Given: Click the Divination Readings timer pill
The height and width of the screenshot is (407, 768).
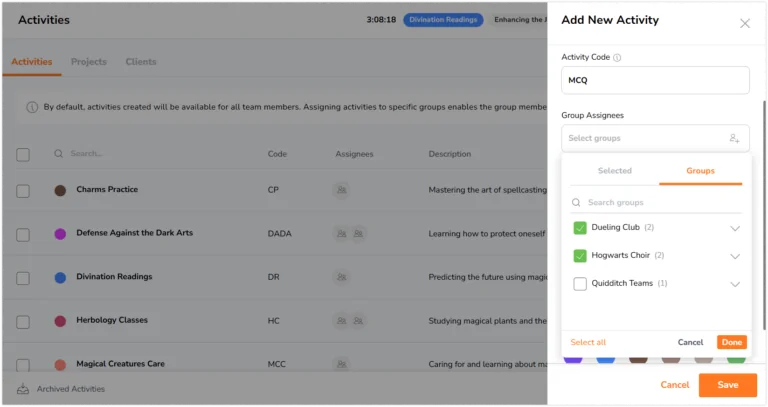Looking at the screenshot, I should pos(443,20).
